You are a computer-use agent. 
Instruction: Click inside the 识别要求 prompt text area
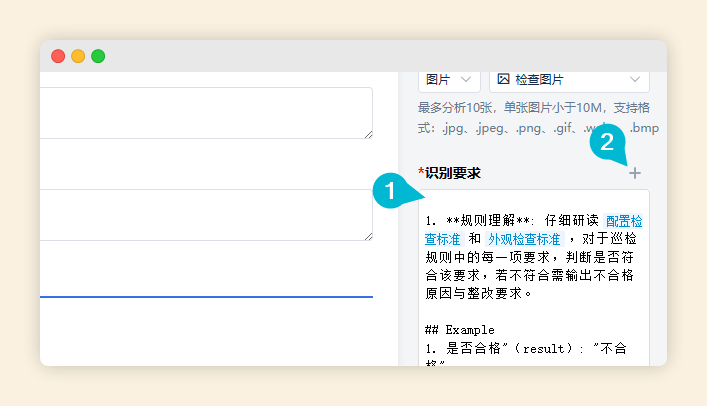click(534, 277)
